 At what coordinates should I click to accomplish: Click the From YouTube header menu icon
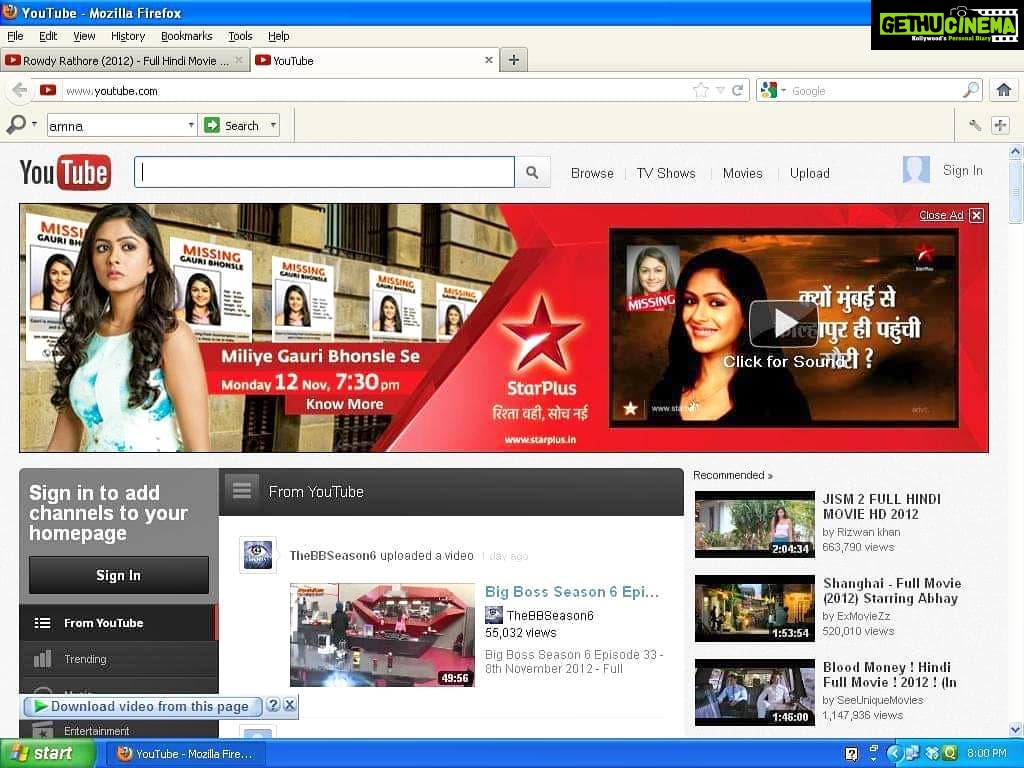[x=242, y=490]
